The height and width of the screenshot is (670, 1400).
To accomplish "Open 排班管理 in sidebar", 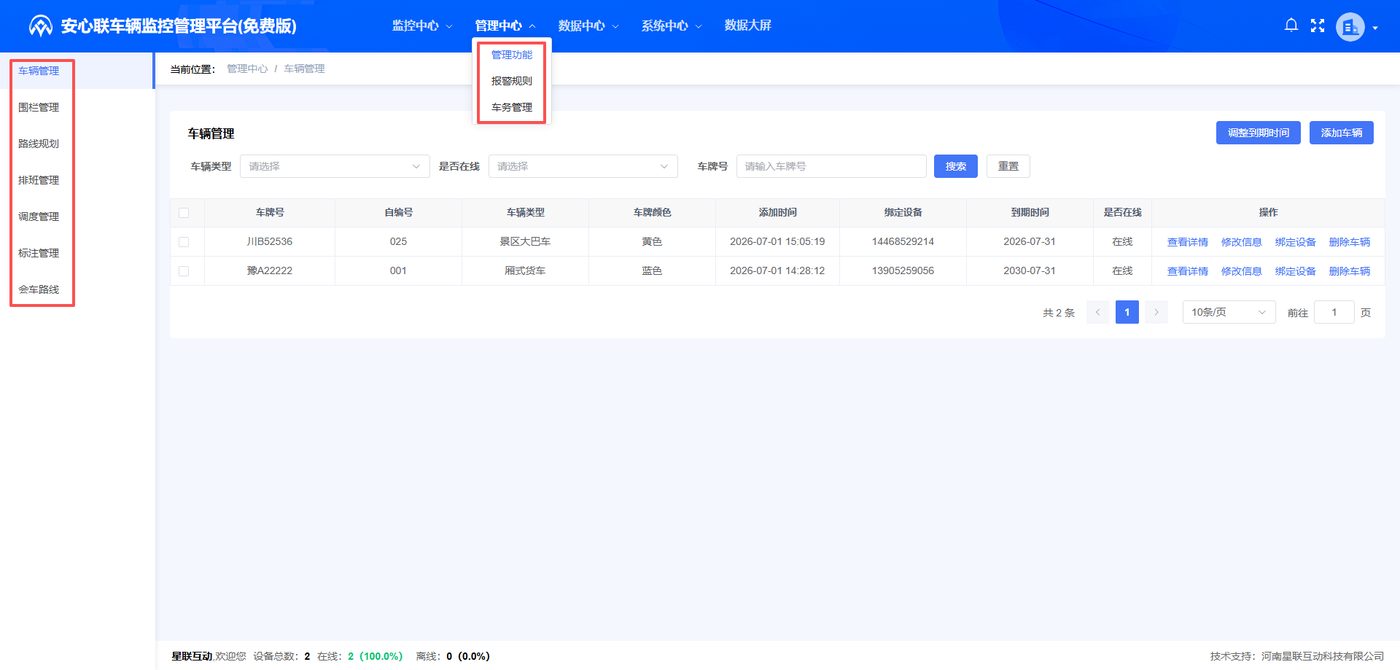I will point(76,180).
